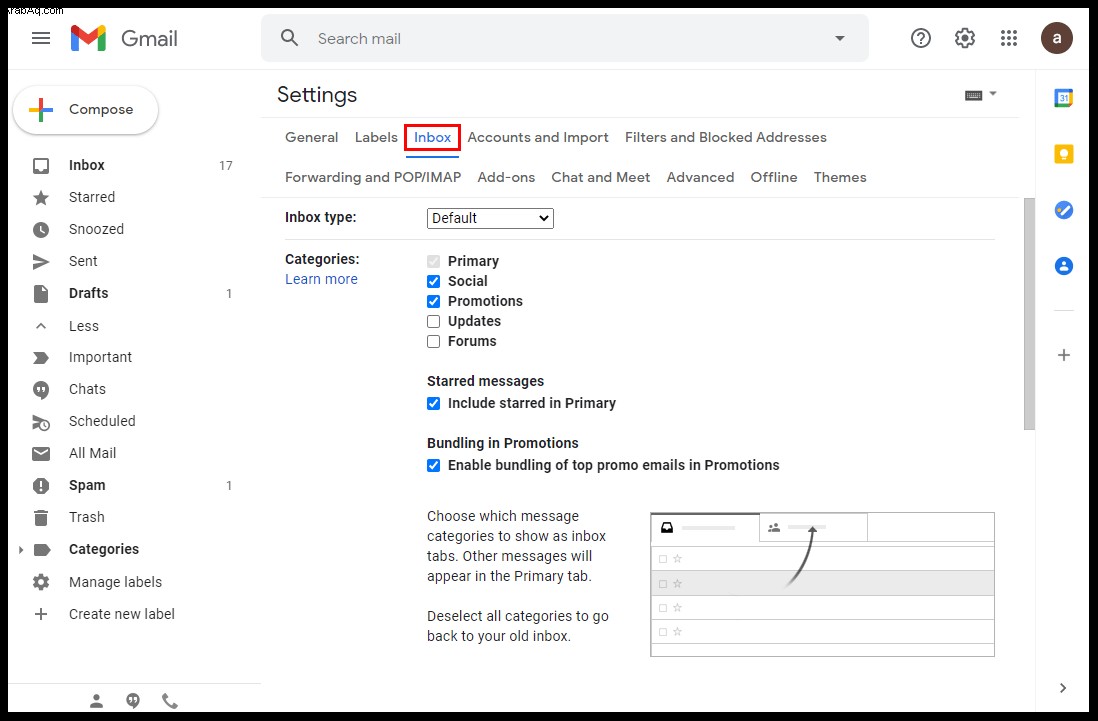Click the Support help icon
This screenshot has height=721, width=1098.
pos(921,38)
